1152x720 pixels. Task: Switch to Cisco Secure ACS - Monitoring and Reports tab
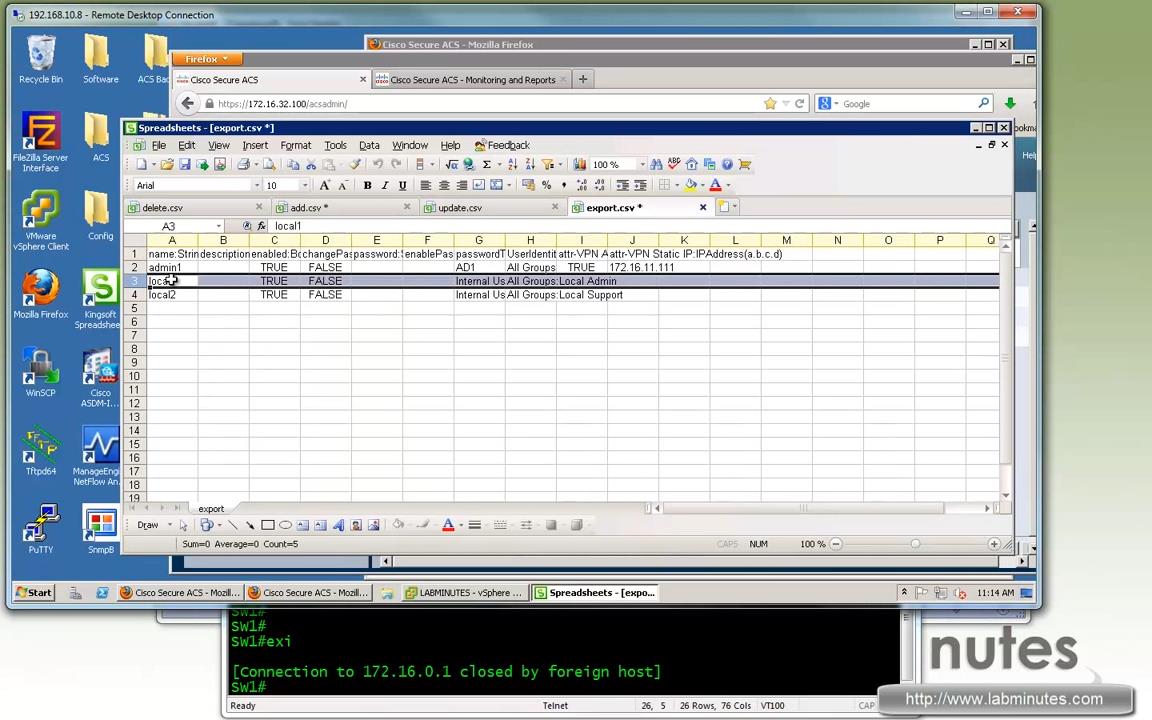(x=470, y=79)
